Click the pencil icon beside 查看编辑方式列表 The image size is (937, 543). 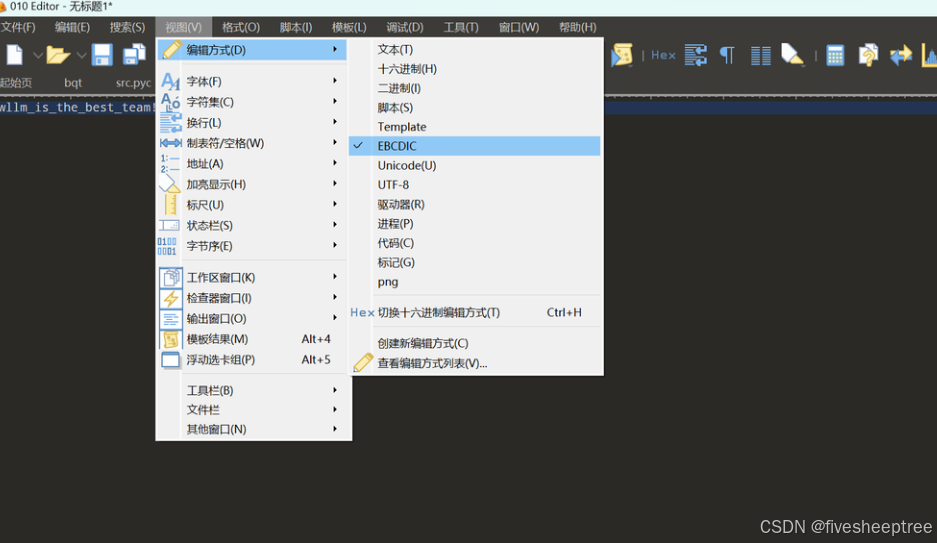[x=363, y=363]
